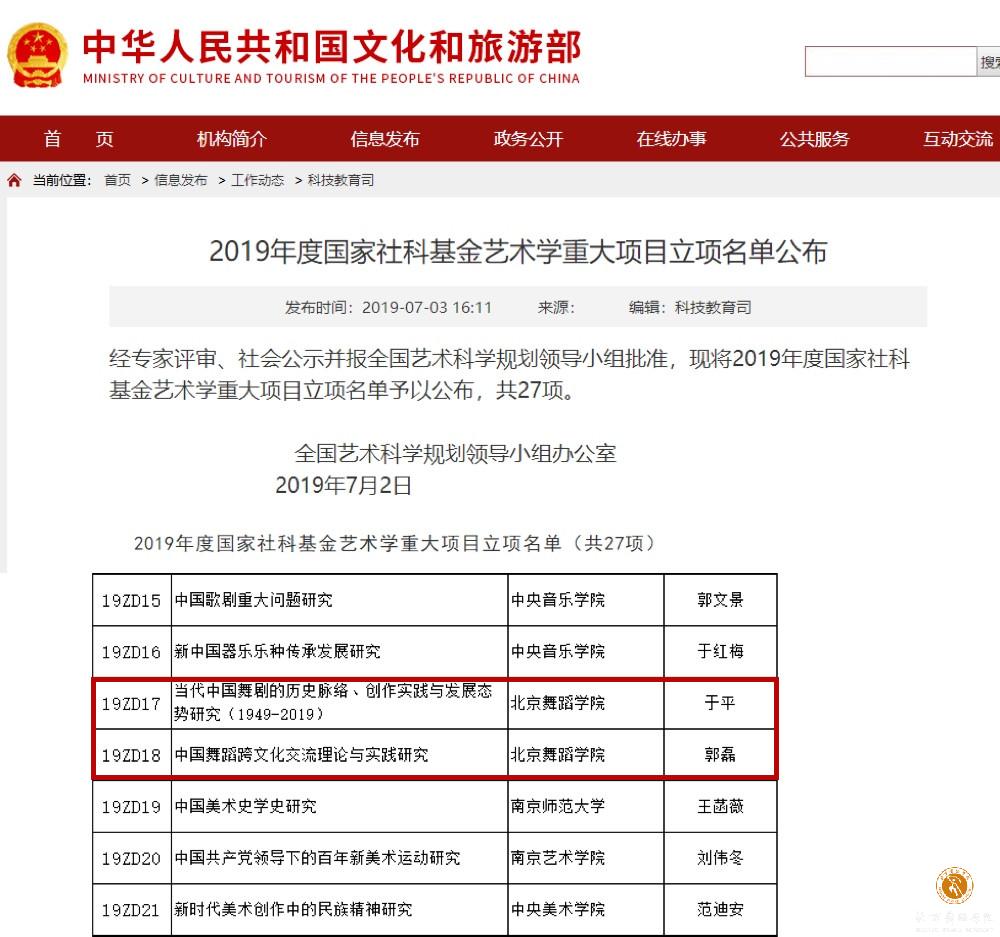Click the orange floating badge icon
Screen dimensions: 1000x937
pyautogui.click(x=954, y=885)
